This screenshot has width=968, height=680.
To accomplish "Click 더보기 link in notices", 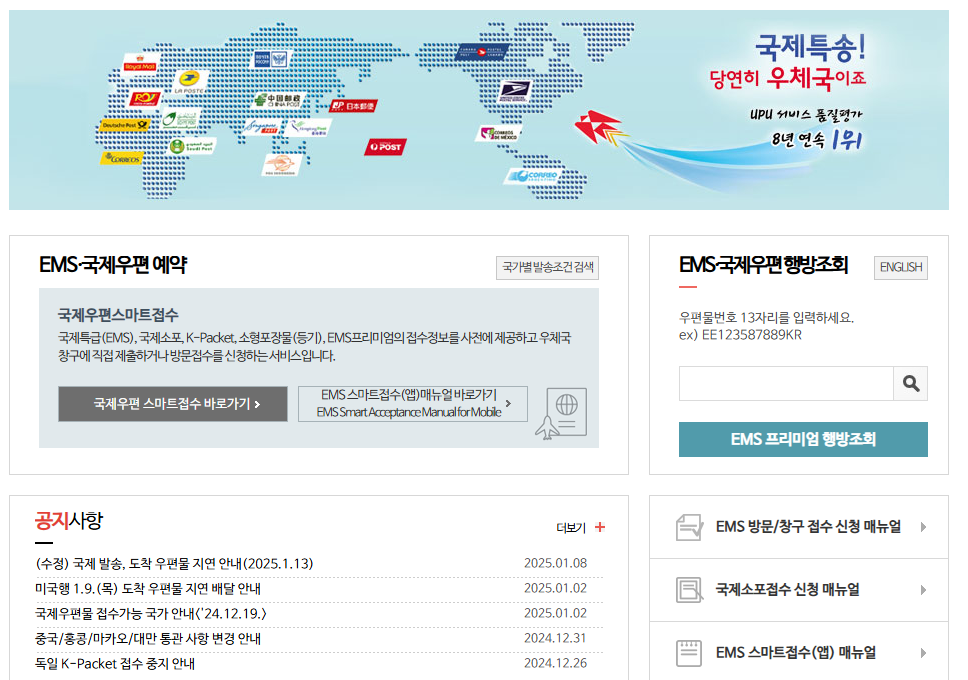I will [571, 527].
